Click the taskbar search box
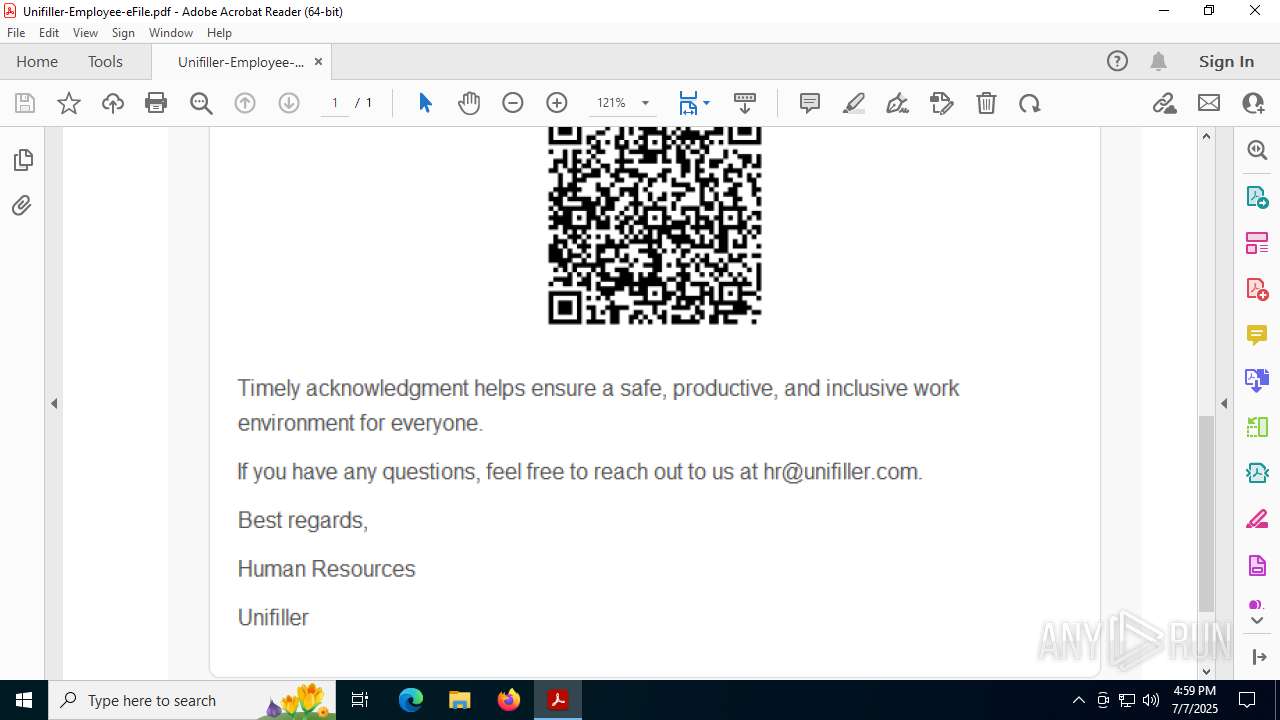Image resolution: width=1280 pixels, height=720 pixels. pos(193,700)
